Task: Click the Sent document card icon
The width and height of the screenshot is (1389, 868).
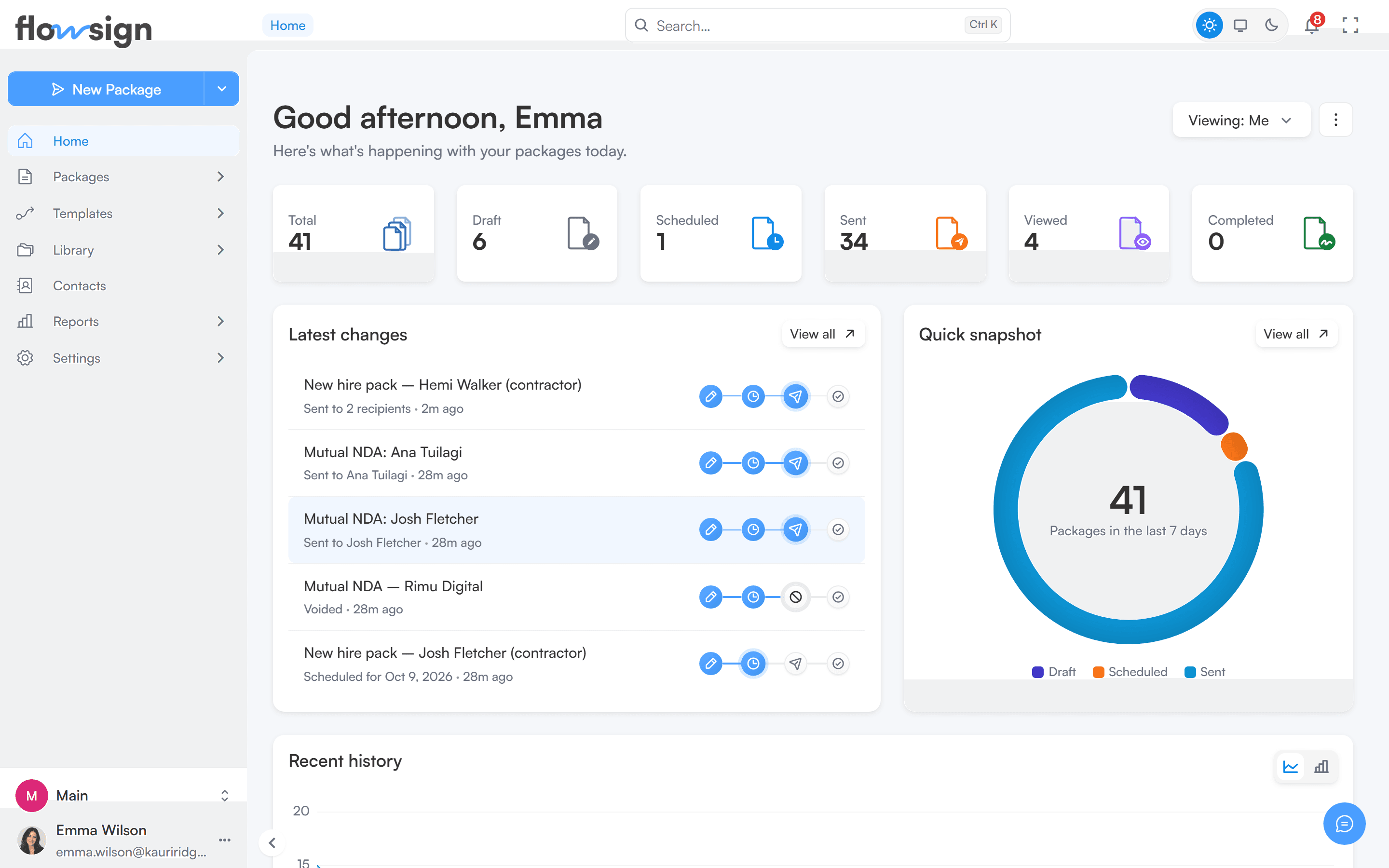Action: (x=952, y=233)
